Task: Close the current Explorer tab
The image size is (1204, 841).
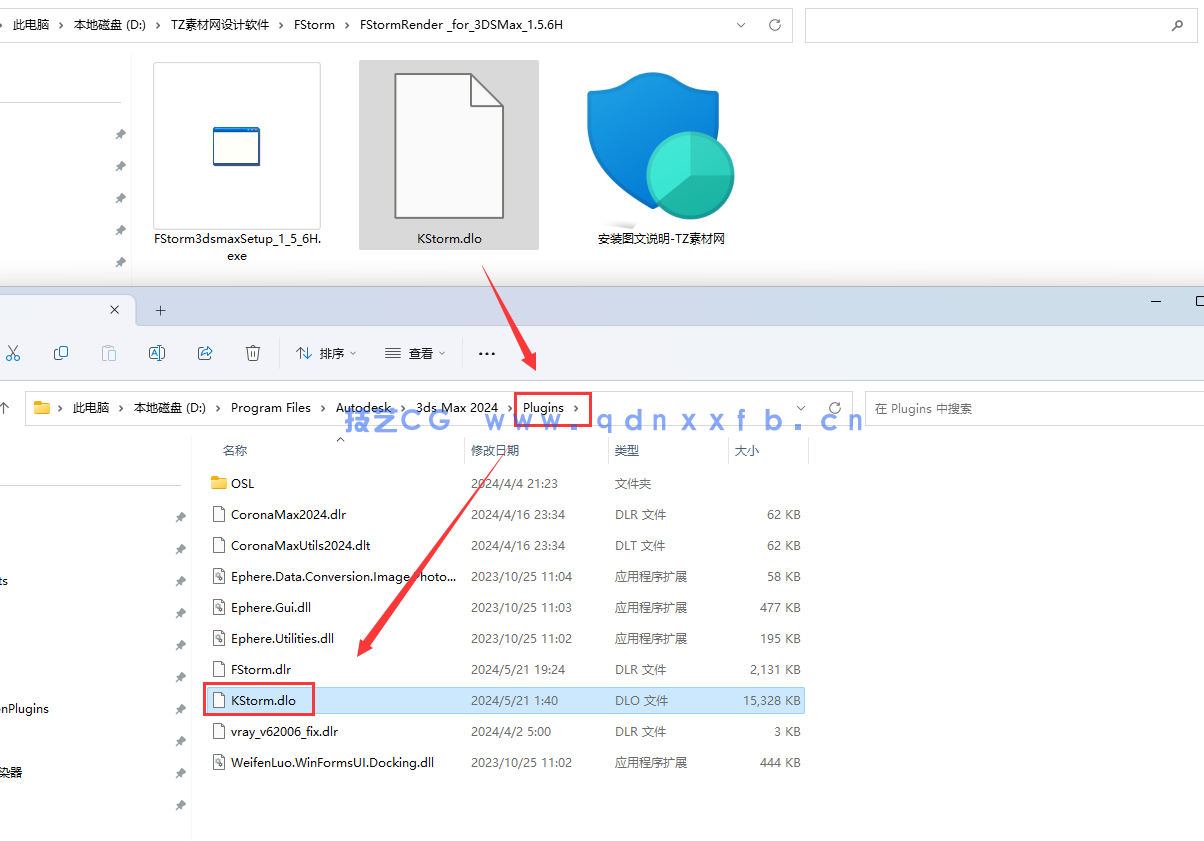Action: pyautogui.click(x=114, y=311)
